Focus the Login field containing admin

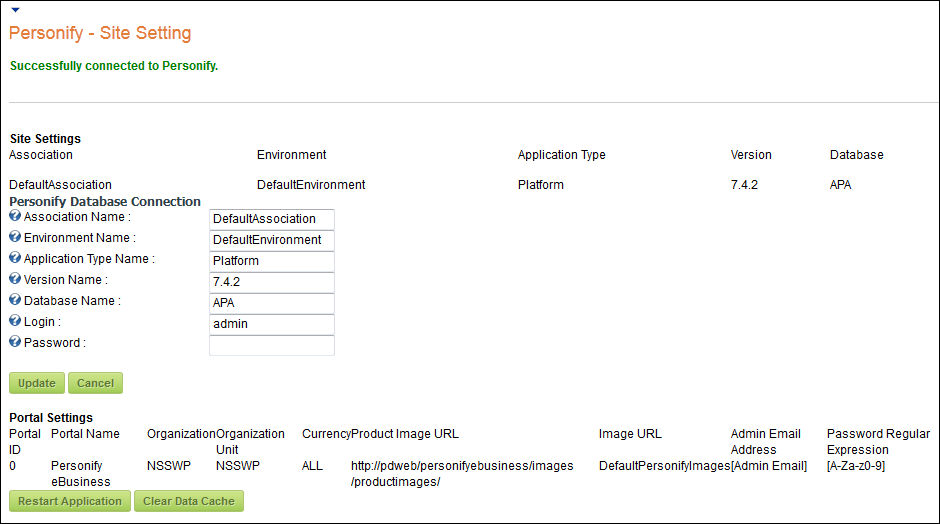click(272, 324)
